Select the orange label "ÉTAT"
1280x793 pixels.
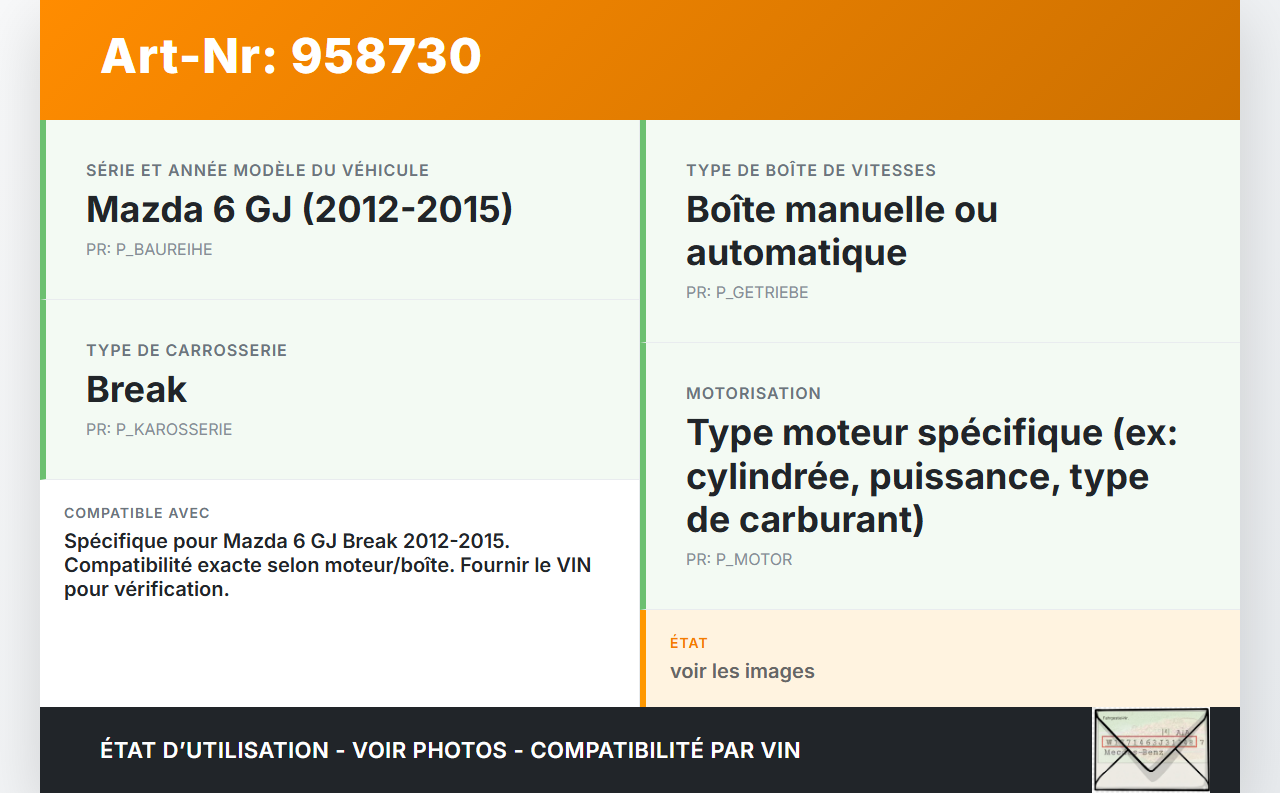tap(689, 643)
